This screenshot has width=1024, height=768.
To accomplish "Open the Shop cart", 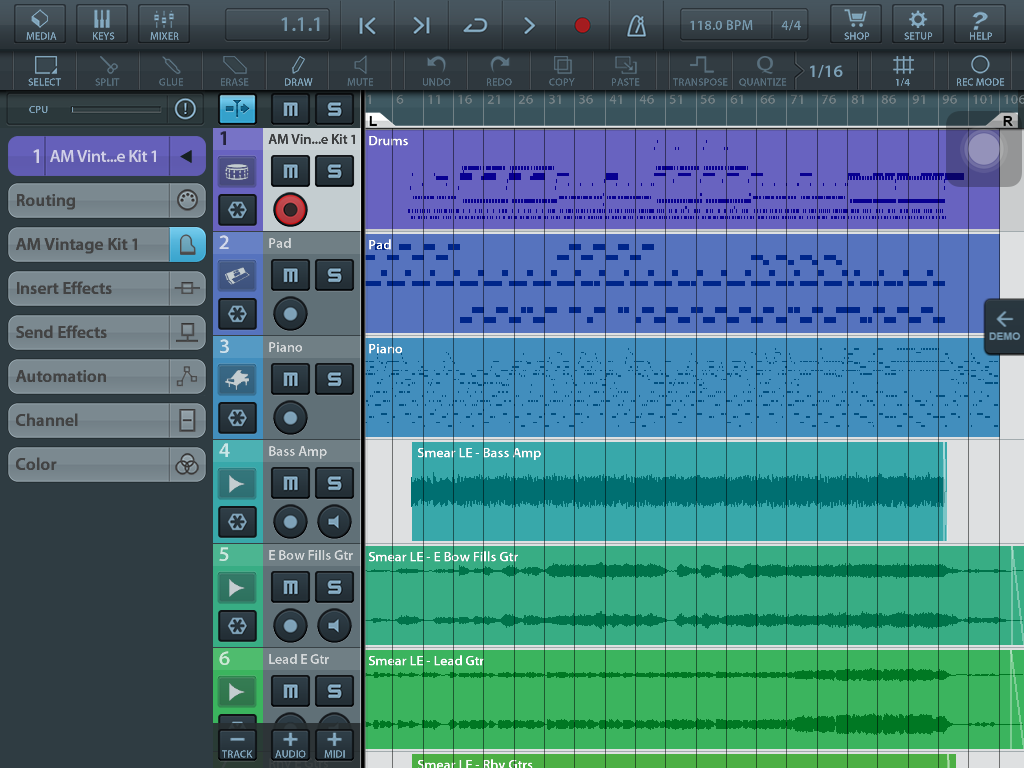I will coord(856,23).
